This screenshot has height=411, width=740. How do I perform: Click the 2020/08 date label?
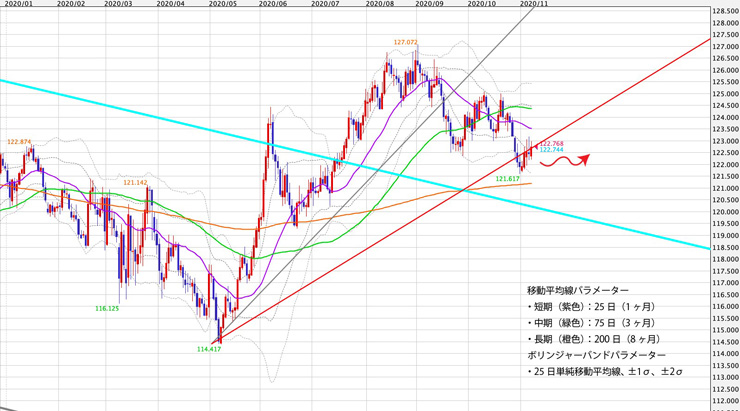(x=379, y=3)
